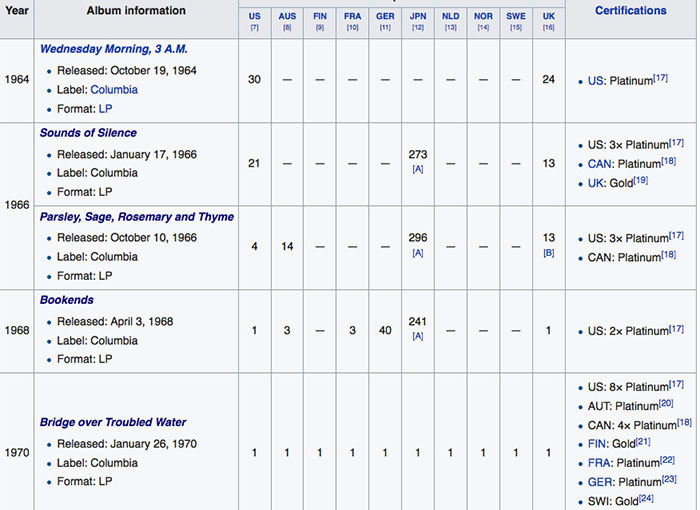Click FRA link in Bridge over Troubled Water certifications

598,463
